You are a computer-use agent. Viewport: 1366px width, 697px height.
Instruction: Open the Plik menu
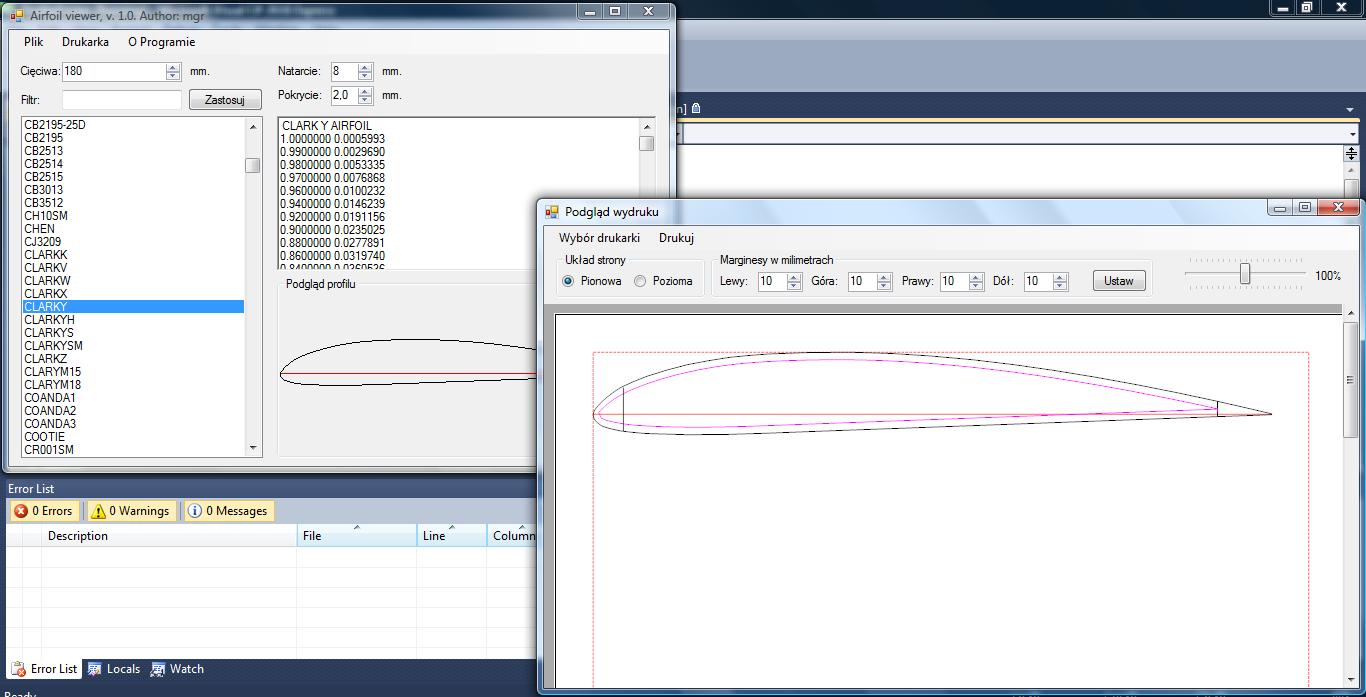click(34, 42)
